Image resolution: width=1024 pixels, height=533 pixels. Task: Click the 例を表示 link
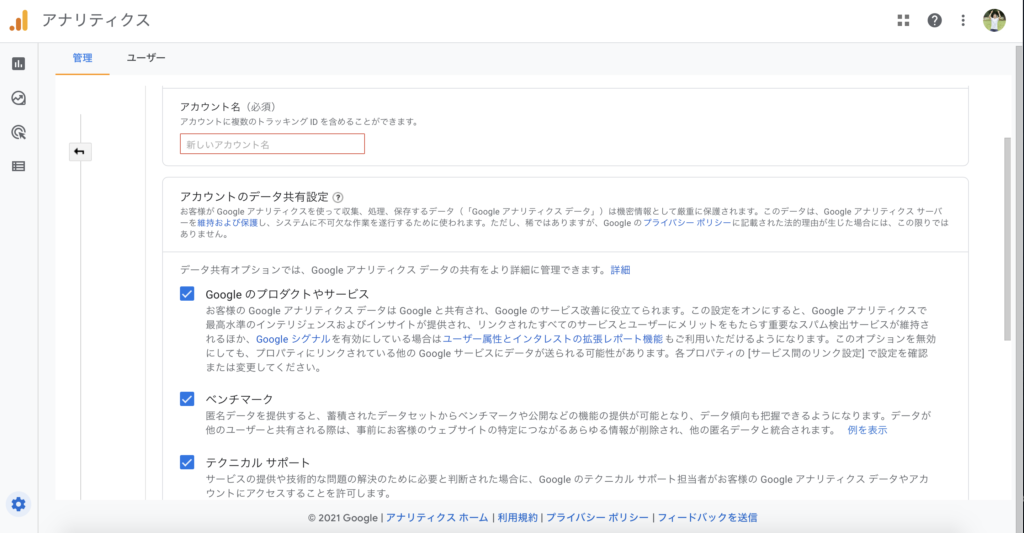click(867, 430)
